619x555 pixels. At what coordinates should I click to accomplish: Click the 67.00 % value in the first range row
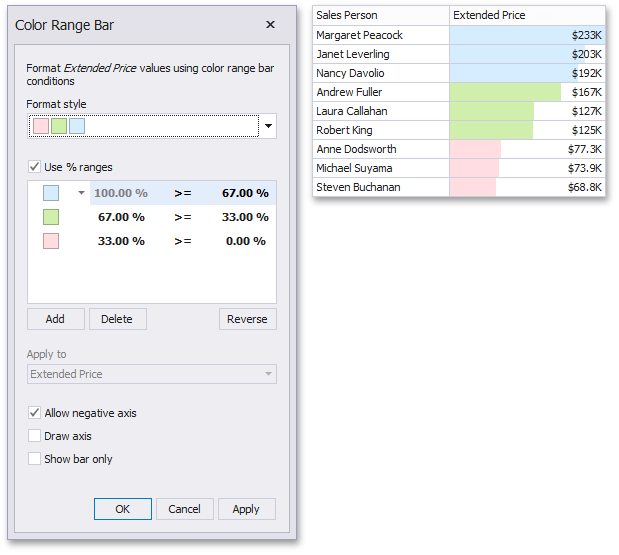point(245,193)
